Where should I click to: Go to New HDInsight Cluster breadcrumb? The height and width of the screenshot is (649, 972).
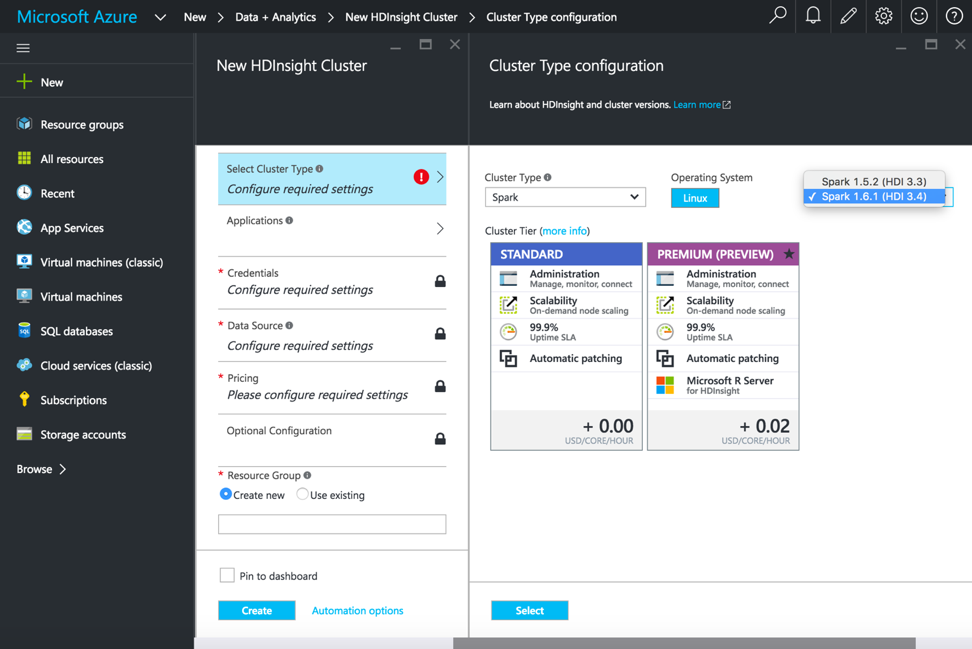click(401, 17)
